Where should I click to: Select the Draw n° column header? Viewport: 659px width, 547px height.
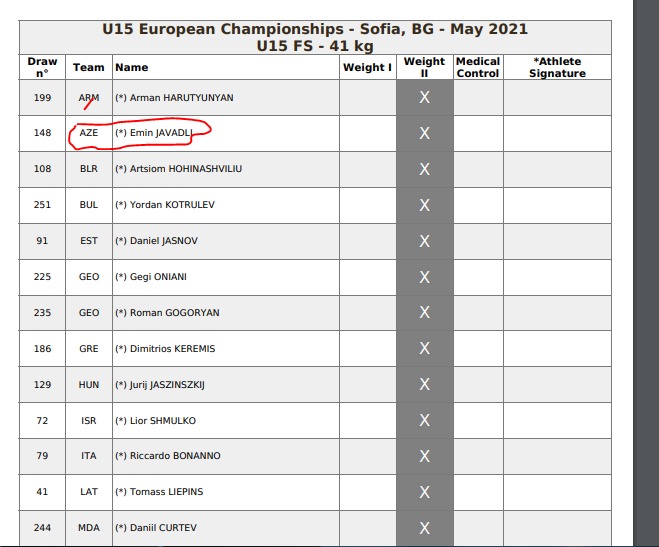(x=42, y=67)
